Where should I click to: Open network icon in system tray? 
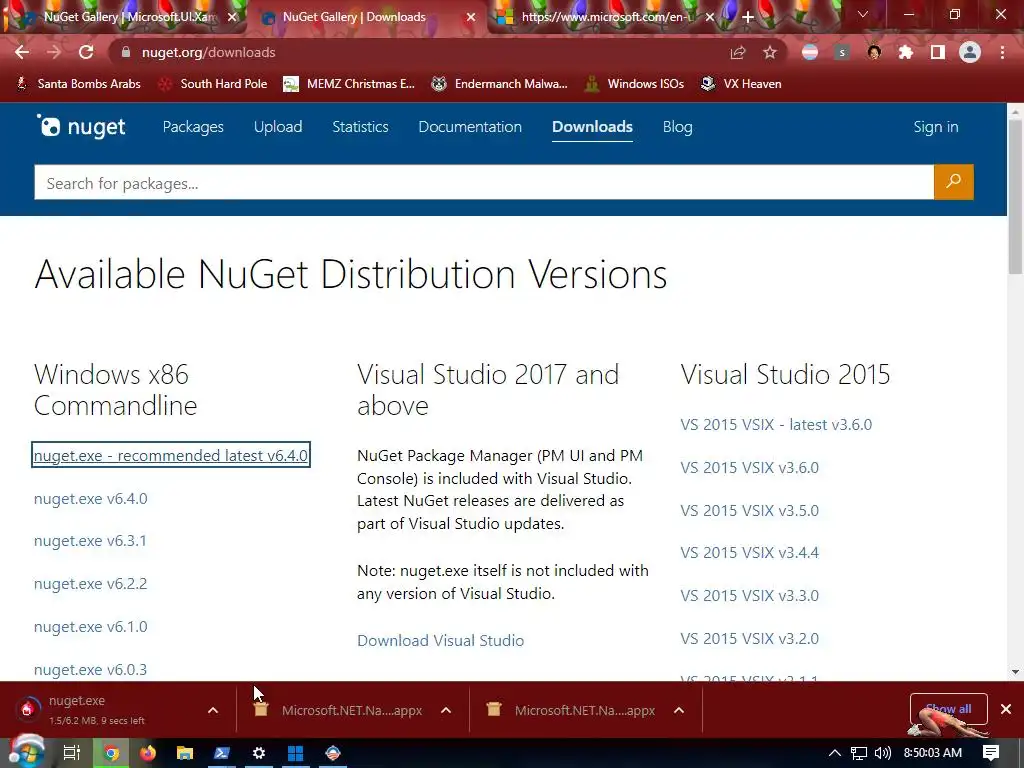859,753
